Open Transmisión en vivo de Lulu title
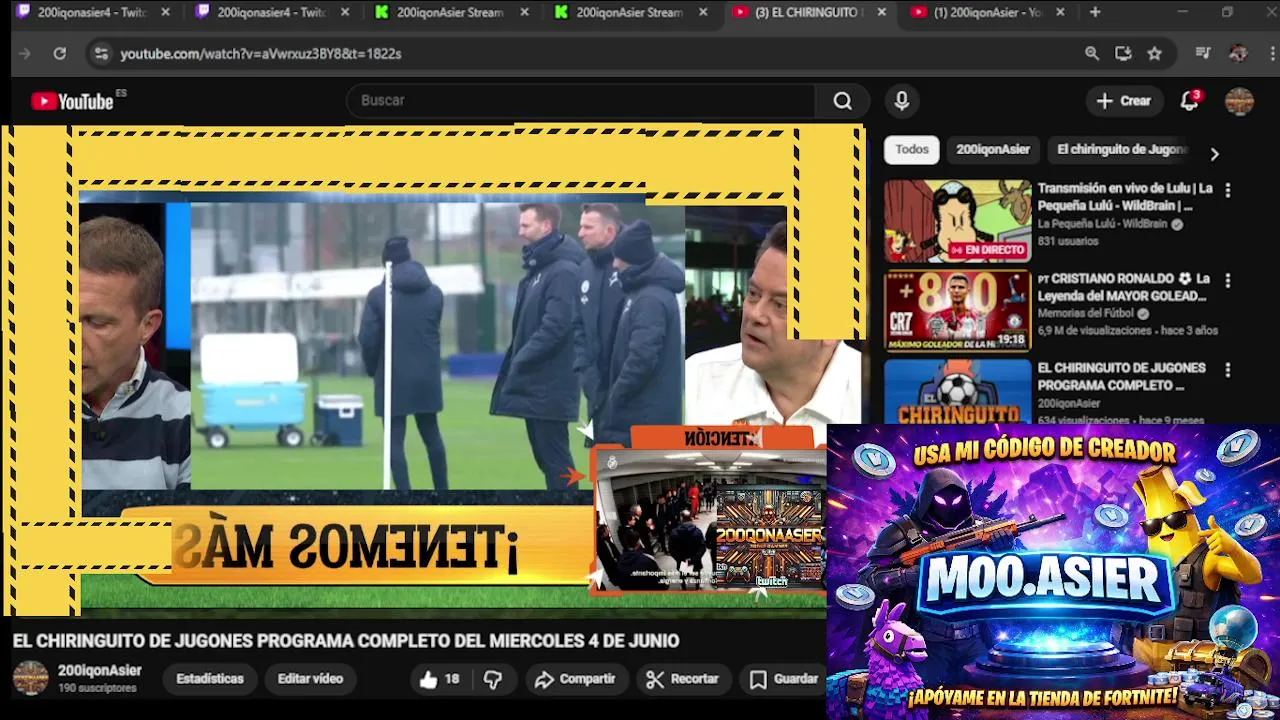 click(1125, 197)
